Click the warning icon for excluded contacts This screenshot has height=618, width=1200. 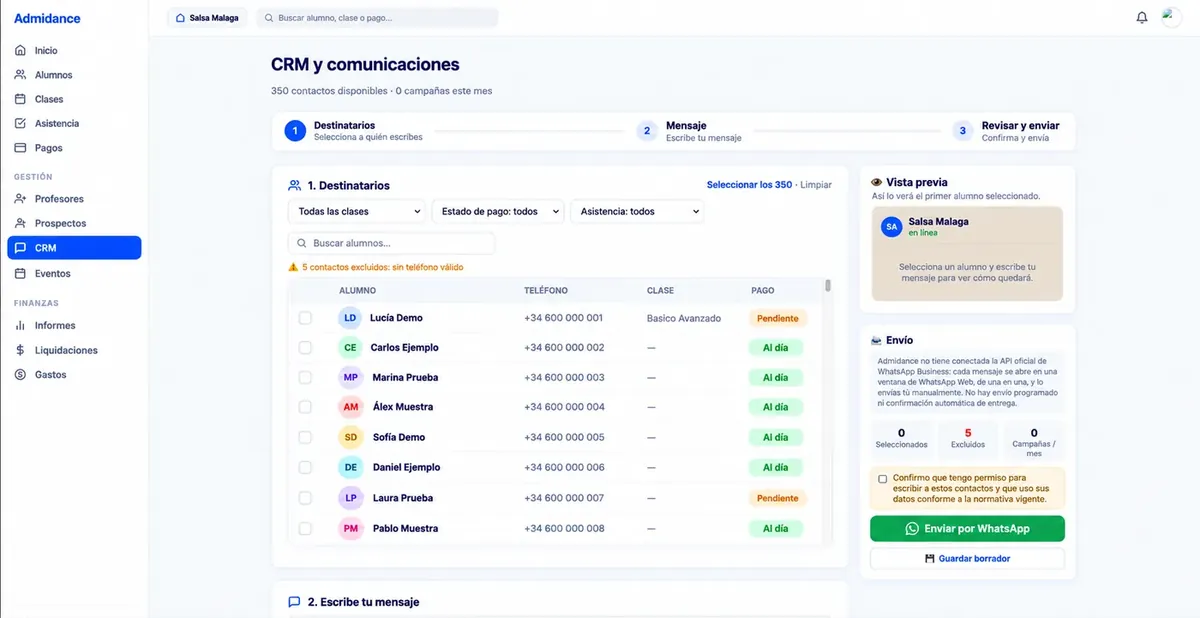click(293, 268)
